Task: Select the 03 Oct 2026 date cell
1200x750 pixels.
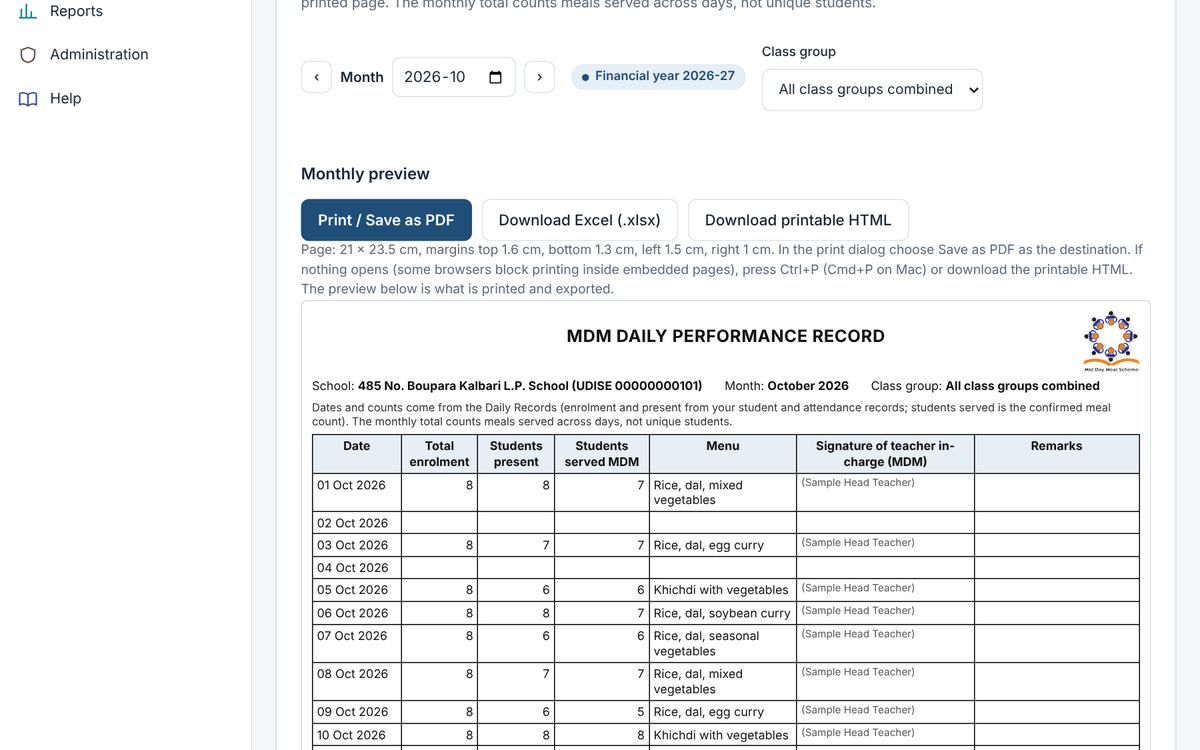Action: 357,545
